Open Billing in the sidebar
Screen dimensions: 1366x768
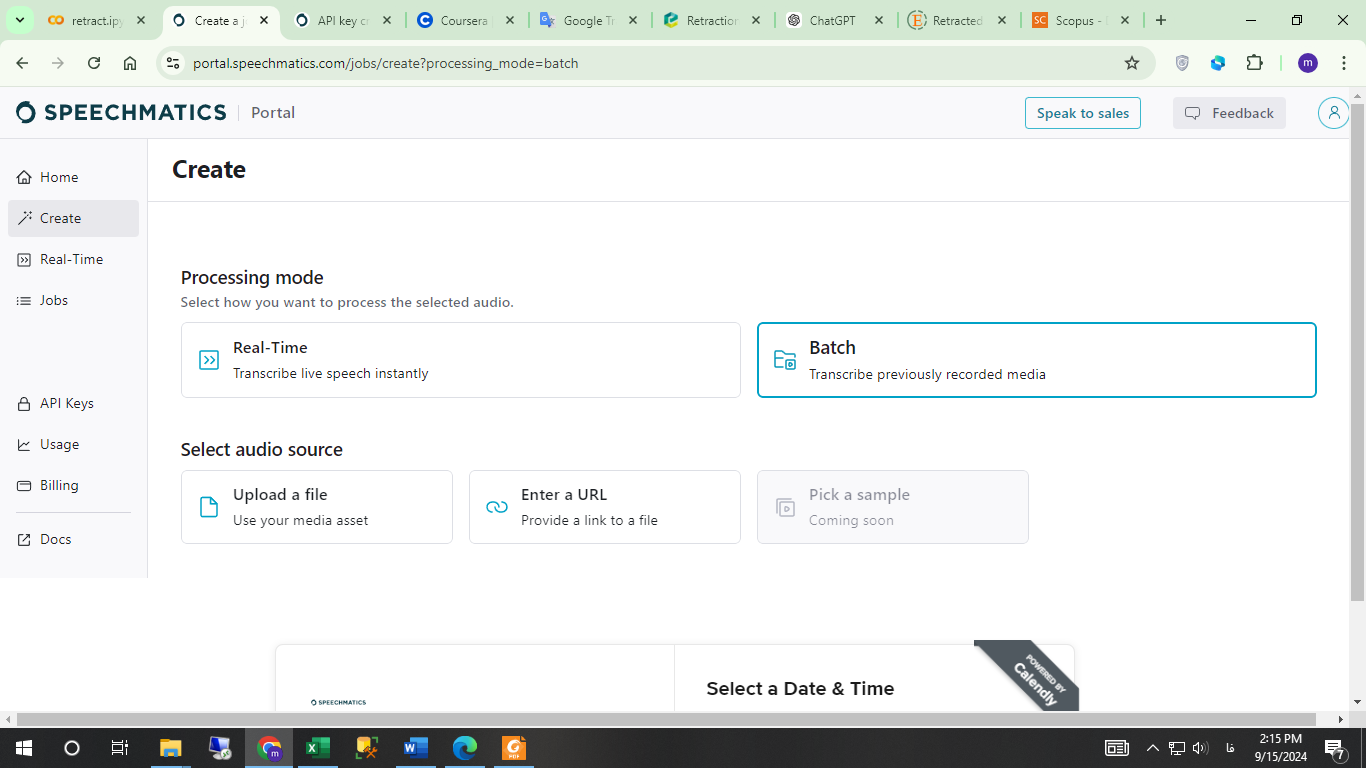coord(73,485)
